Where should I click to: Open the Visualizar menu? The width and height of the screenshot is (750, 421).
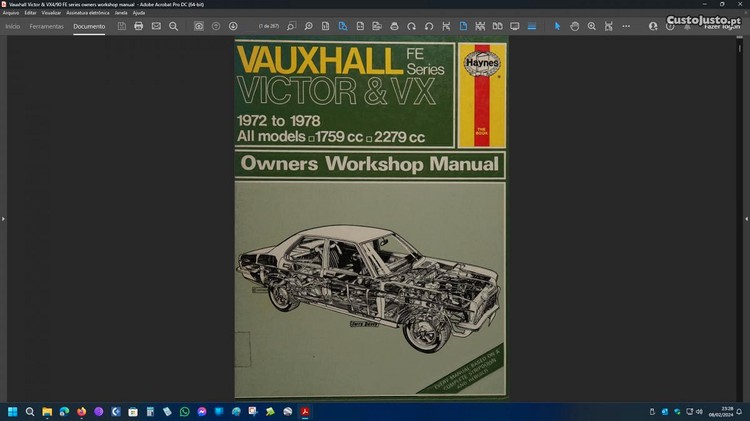pos(51,12)
